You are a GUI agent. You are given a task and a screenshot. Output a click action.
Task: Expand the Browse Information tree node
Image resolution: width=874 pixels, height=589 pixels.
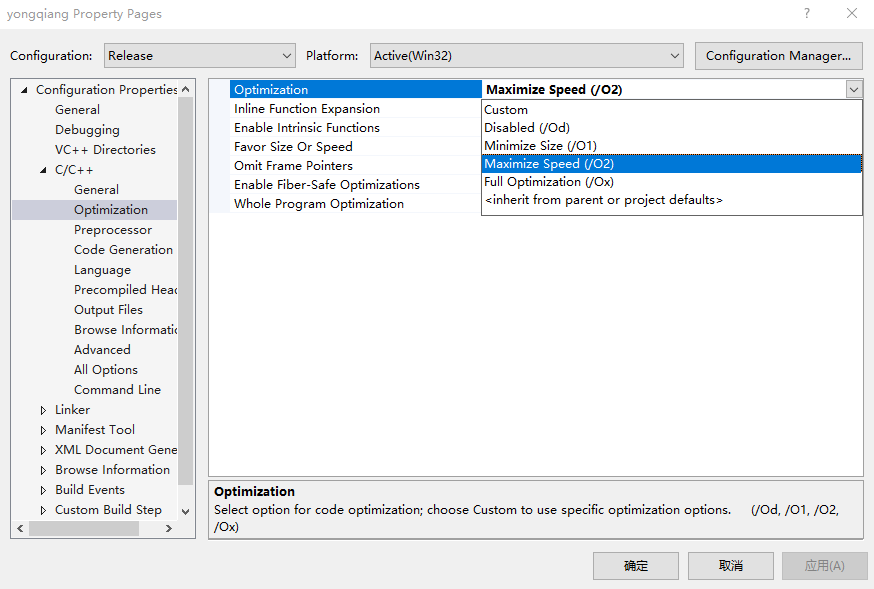tap(43, 470)
